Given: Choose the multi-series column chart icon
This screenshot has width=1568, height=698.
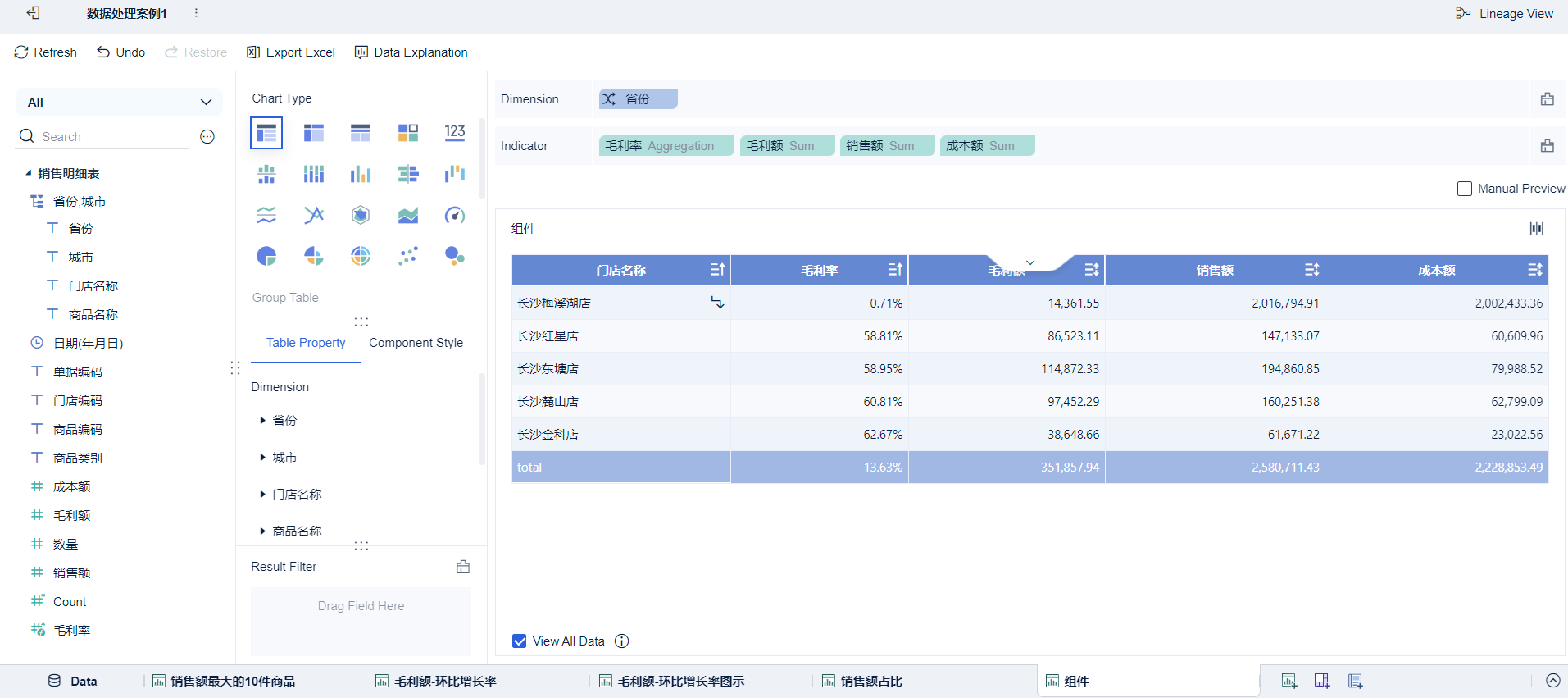Looking at the screenshot, I should coord(361,174).
